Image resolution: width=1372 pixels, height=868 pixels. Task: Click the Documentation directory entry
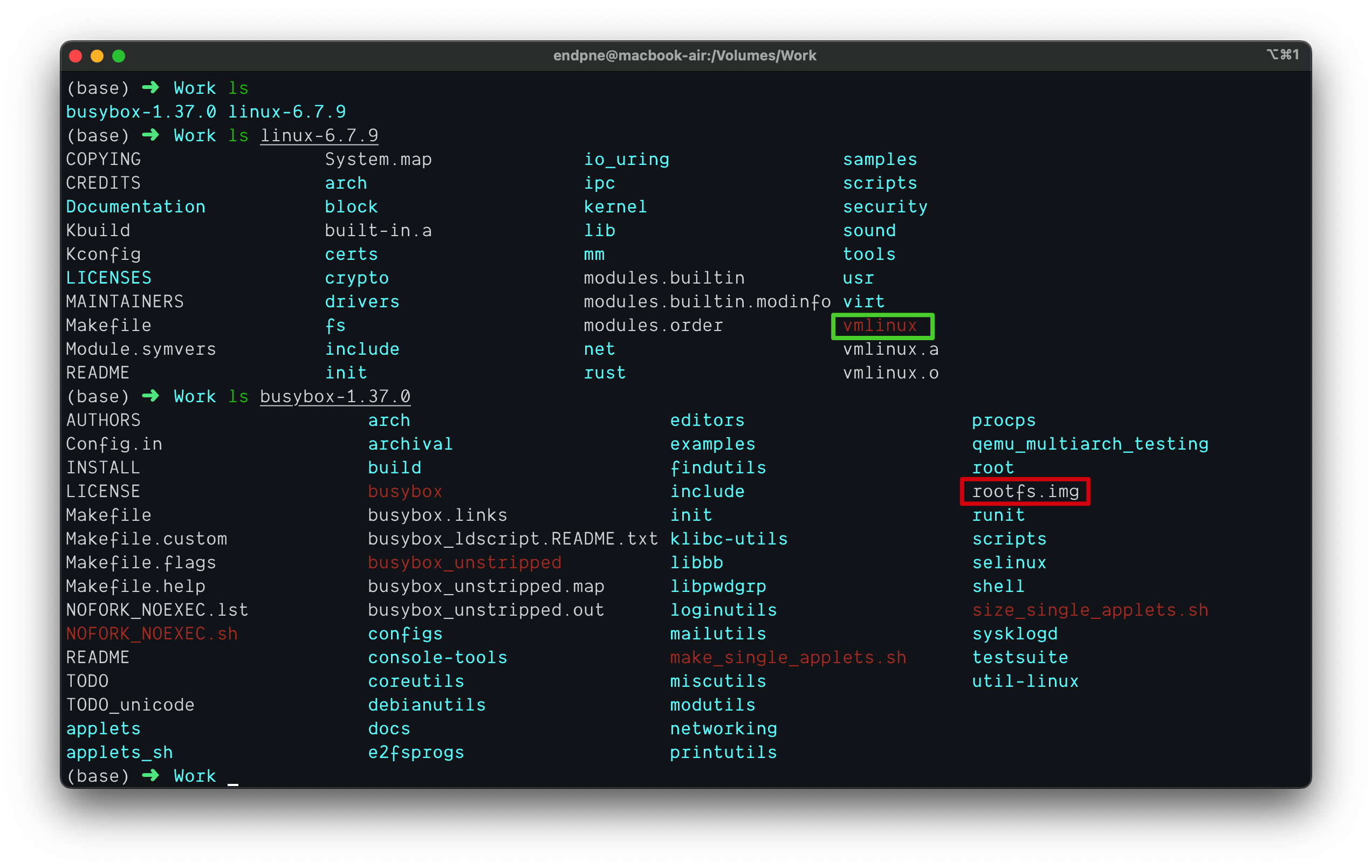pyautogui.click(x=135, y=206)
